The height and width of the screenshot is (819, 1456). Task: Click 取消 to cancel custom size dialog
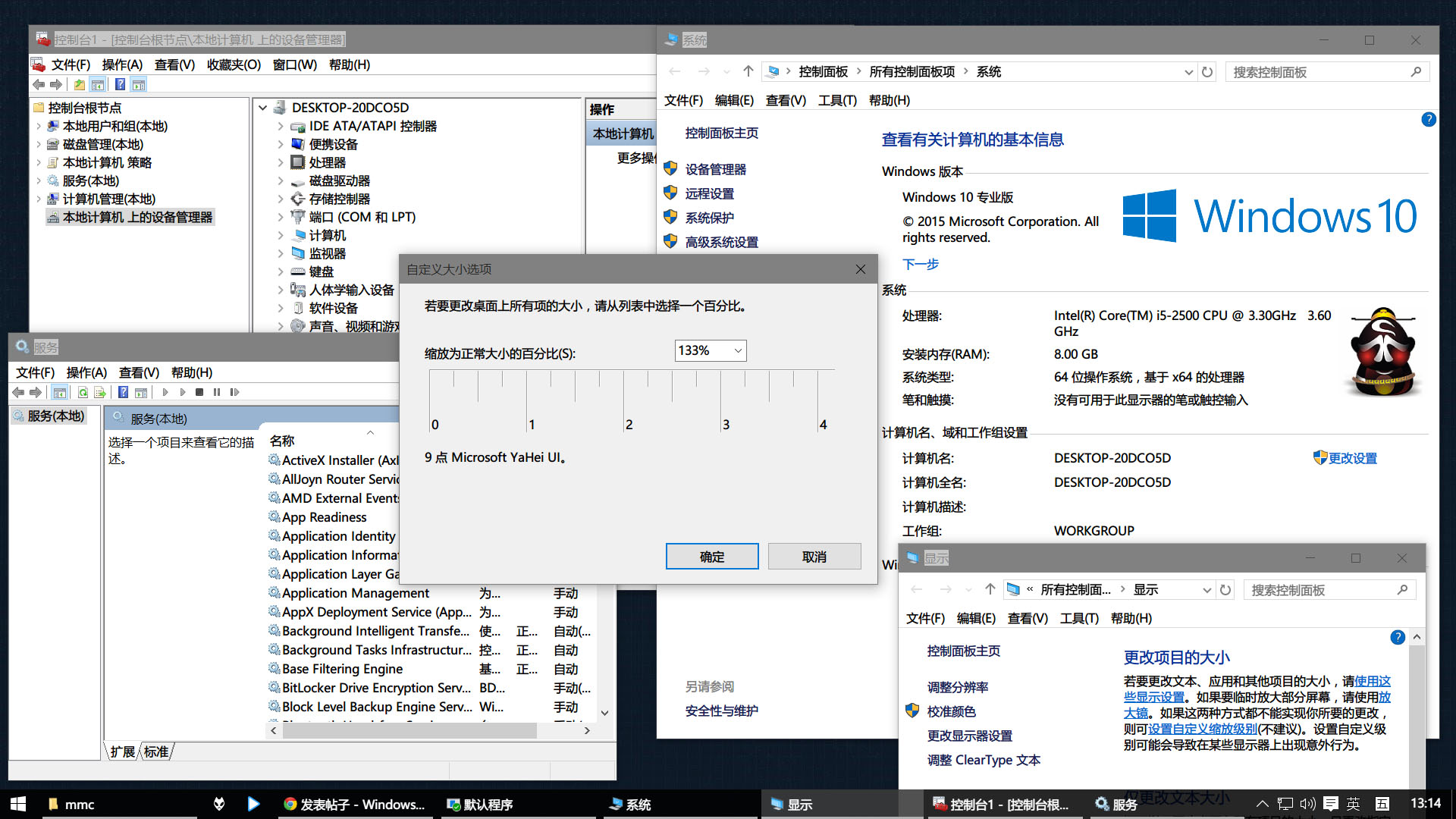(815, 557)
